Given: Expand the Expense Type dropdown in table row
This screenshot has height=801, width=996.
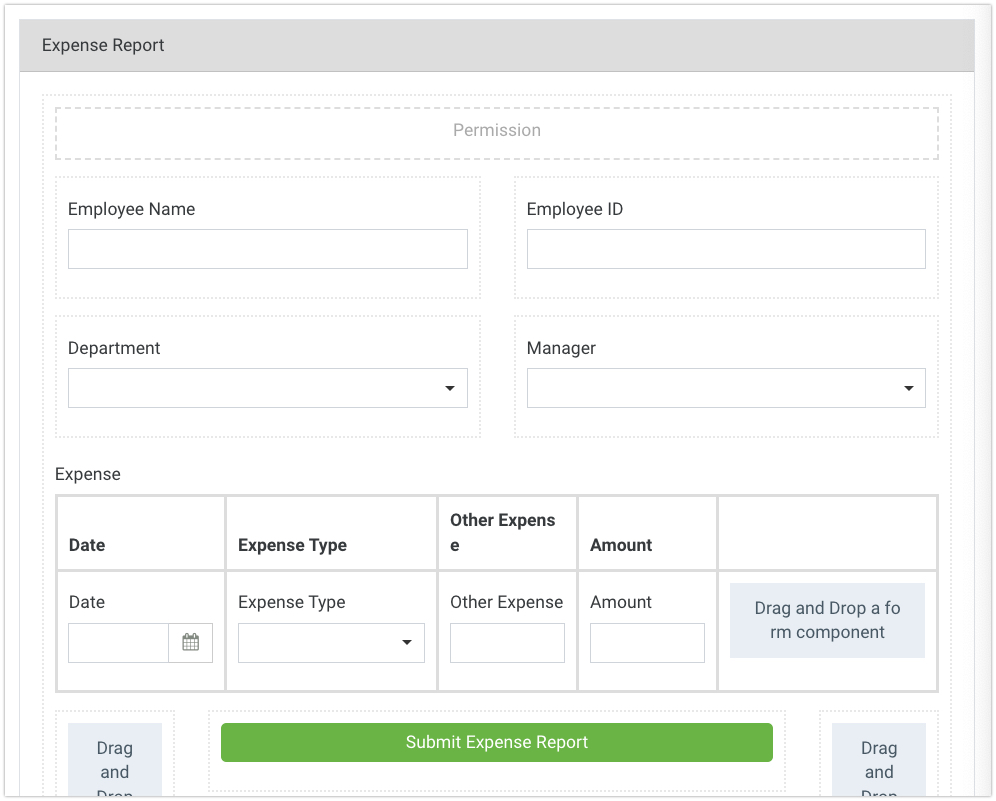Looking at the screenshot, I should [x=331, y=643].
